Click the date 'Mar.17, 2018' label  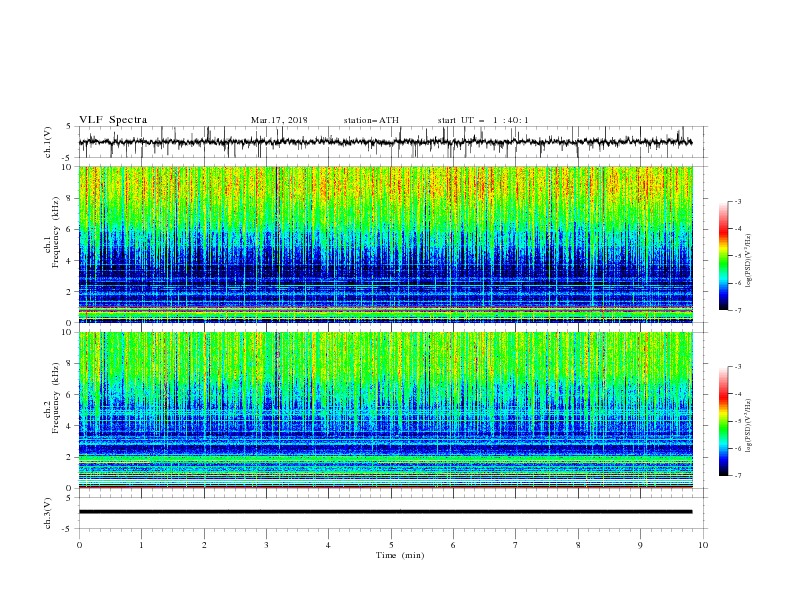point(279,120)
